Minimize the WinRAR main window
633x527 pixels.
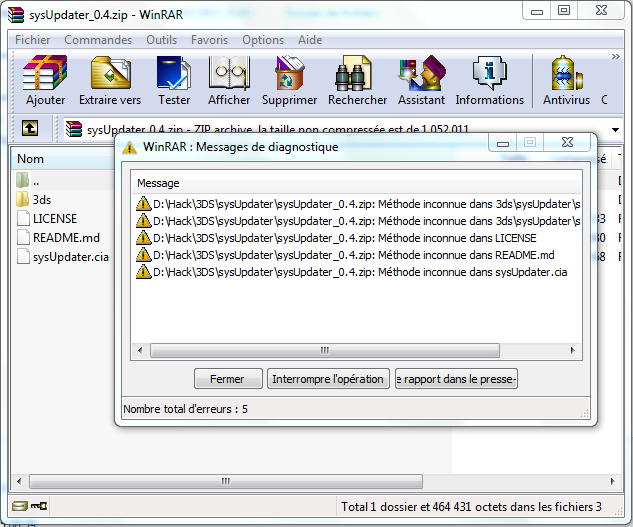coord(537,11)
